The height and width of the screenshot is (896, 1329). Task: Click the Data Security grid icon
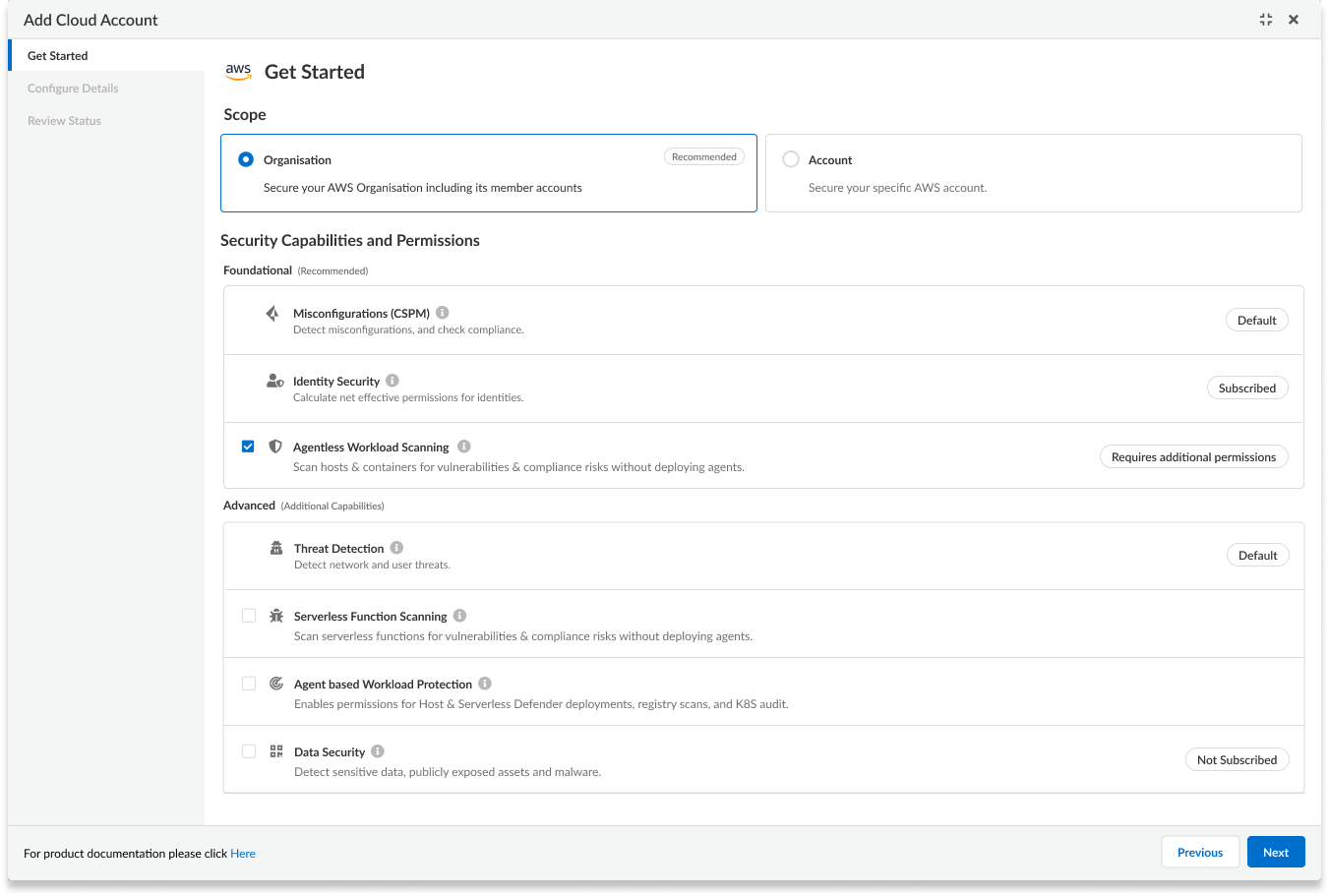pos(276,751)
